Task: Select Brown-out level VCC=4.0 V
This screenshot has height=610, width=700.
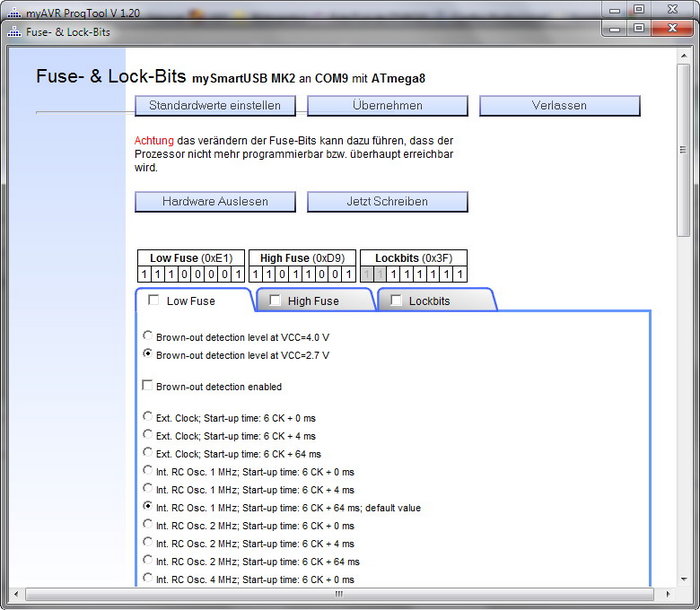Action: (x=149, y=337)
